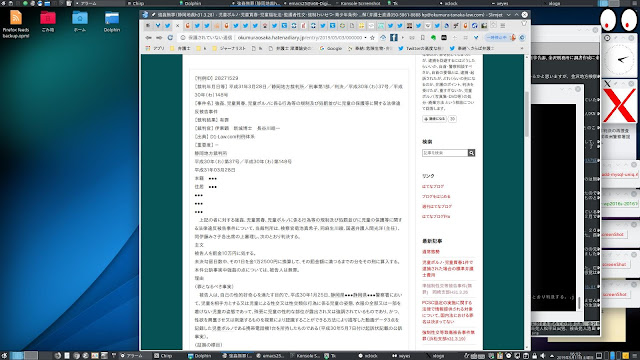Click the green Evernote extension icon
The width and height of the screenshot is (640, 360).
pyautogui.click(x=433, y=38)
